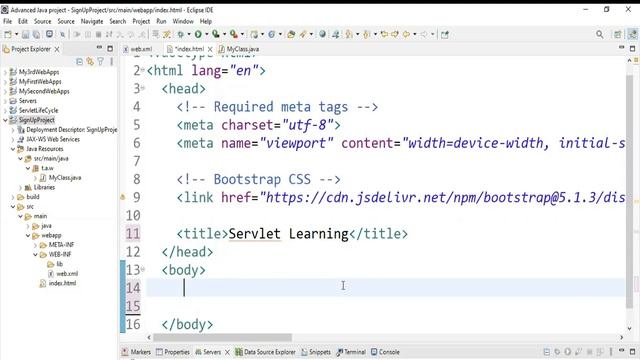Open the Terminal tab
The image size is (640, 360).
(x=351, y=352)
